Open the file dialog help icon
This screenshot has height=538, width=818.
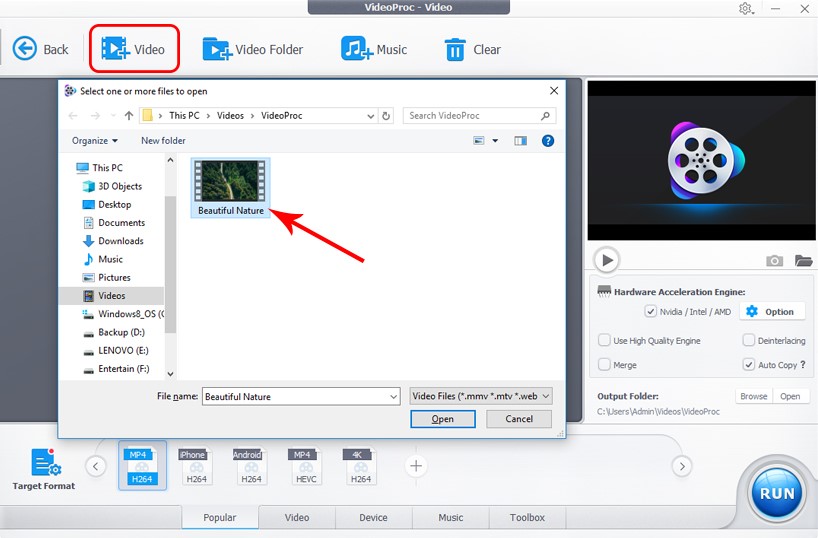click(548, 141)
